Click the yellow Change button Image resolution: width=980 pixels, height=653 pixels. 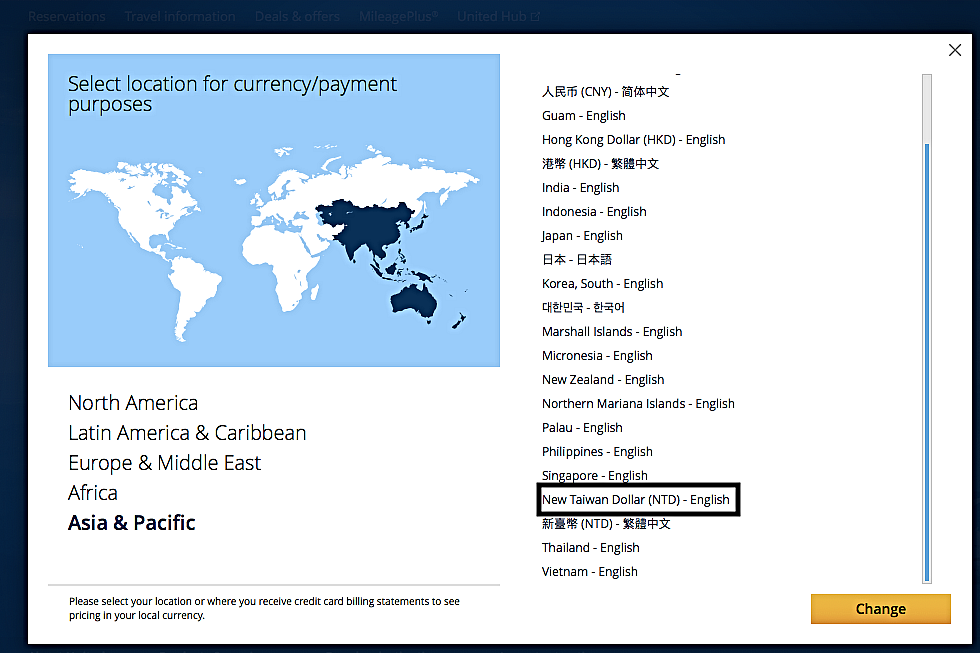coord(881,609)
